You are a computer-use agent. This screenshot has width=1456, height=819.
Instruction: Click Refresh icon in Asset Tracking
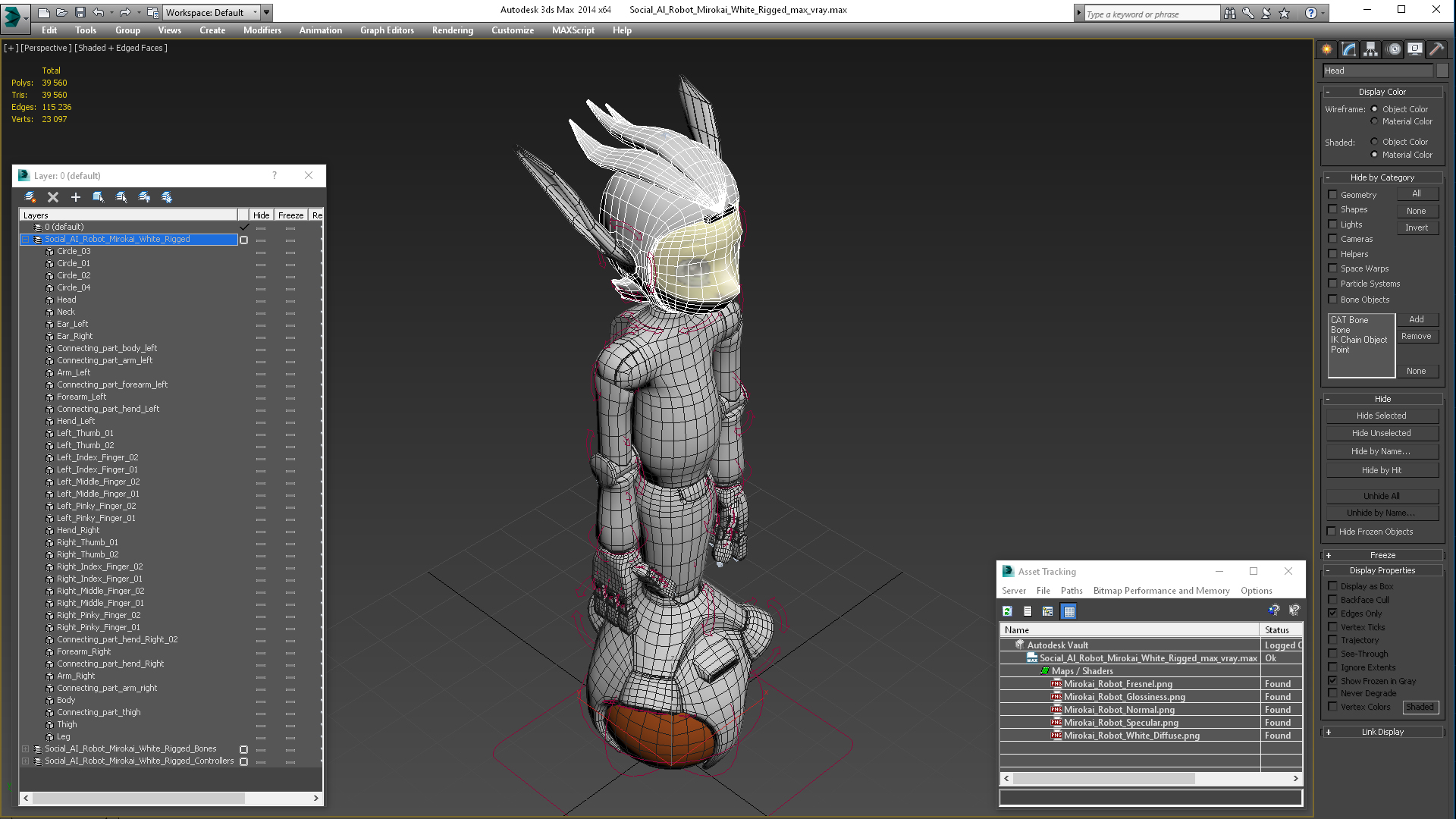tap(1007, 611)
